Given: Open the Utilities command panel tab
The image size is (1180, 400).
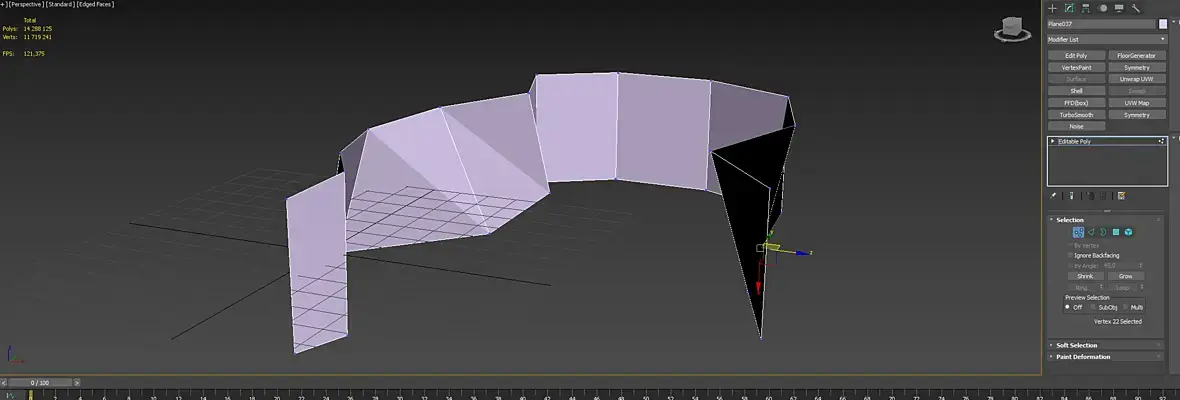Looking at the screenshot, I should pyautogui.click(x=1136, y=8).
